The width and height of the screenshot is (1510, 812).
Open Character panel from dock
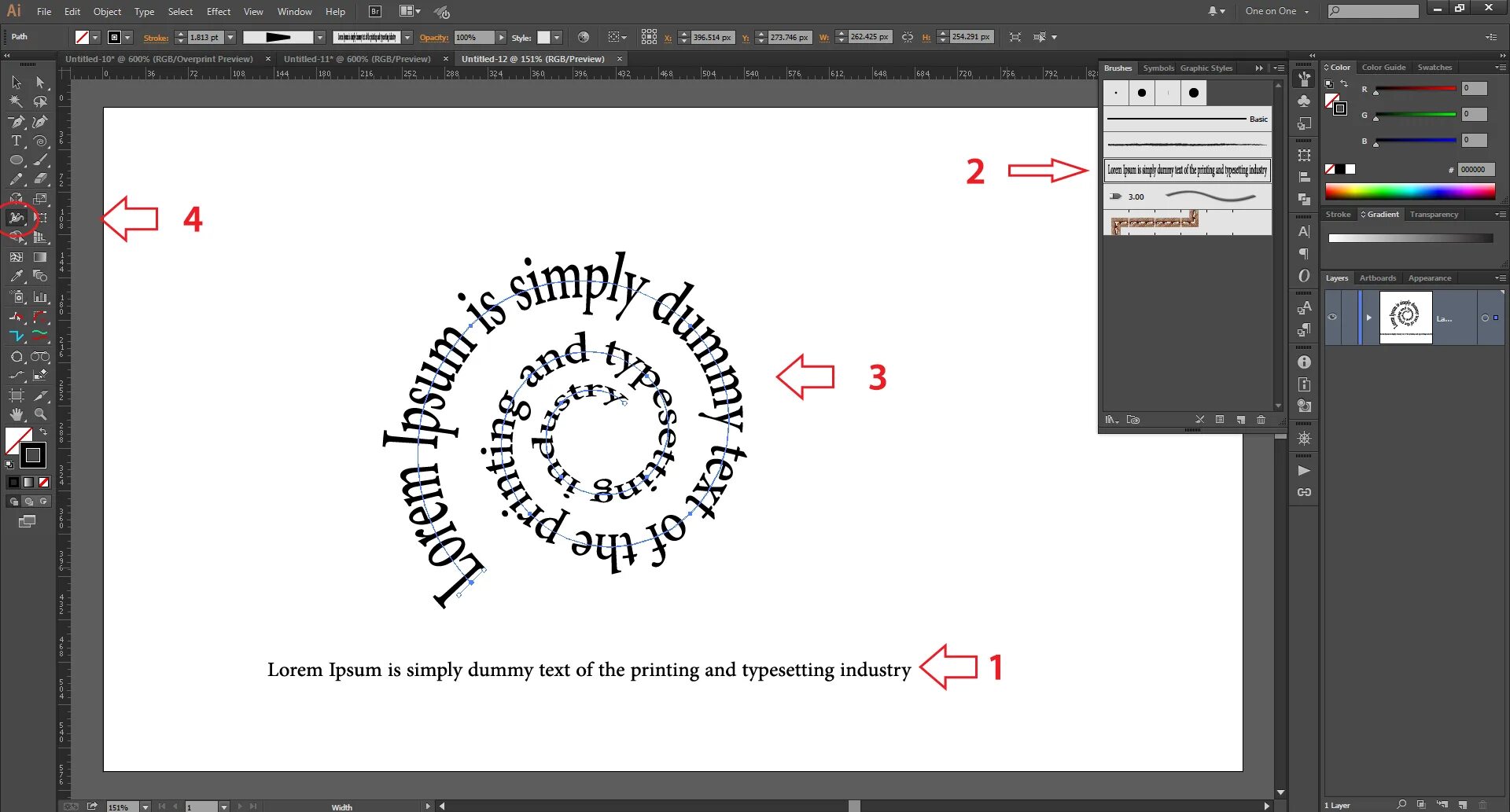click(1304, 232)
